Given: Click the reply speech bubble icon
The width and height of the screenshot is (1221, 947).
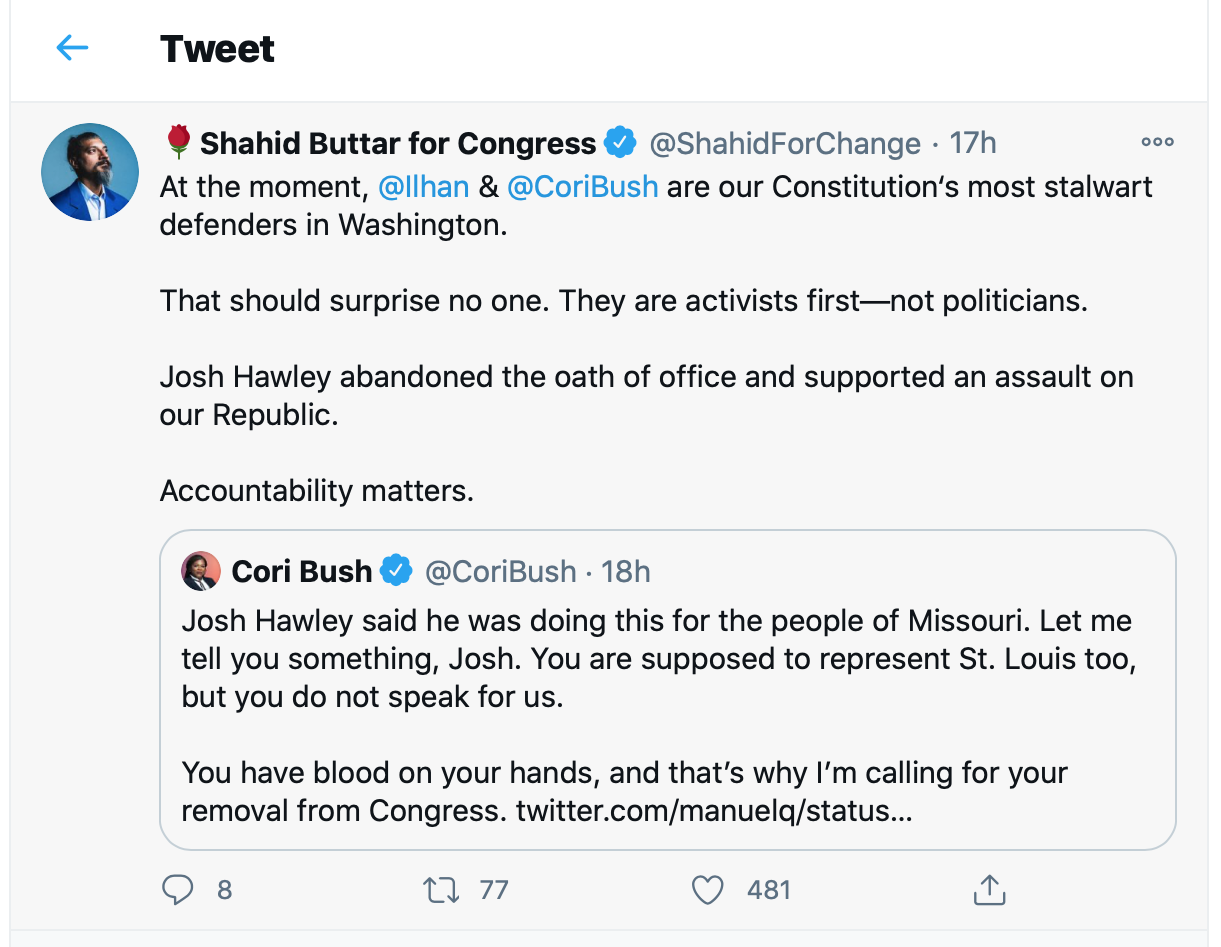Looking at the screenshot, I should 177,890.
